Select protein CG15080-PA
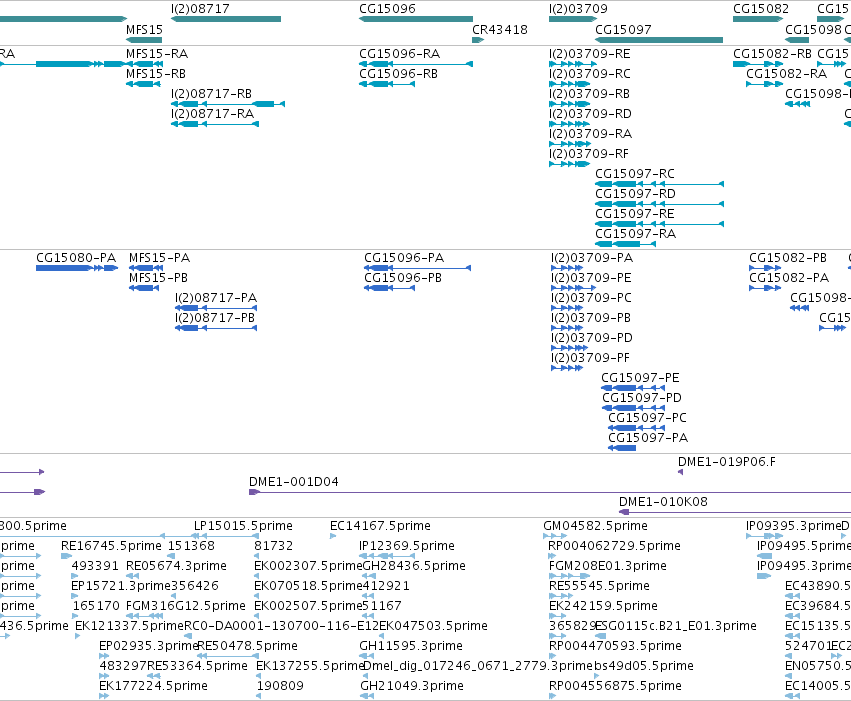 77,258
